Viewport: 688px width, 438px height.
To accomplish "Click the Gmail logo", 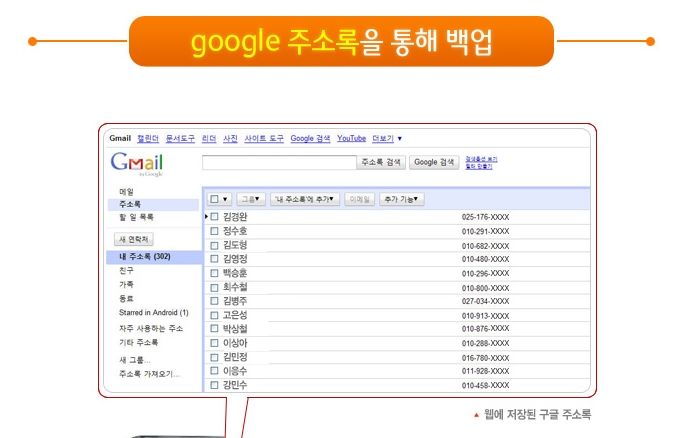I will pos(136,163).
